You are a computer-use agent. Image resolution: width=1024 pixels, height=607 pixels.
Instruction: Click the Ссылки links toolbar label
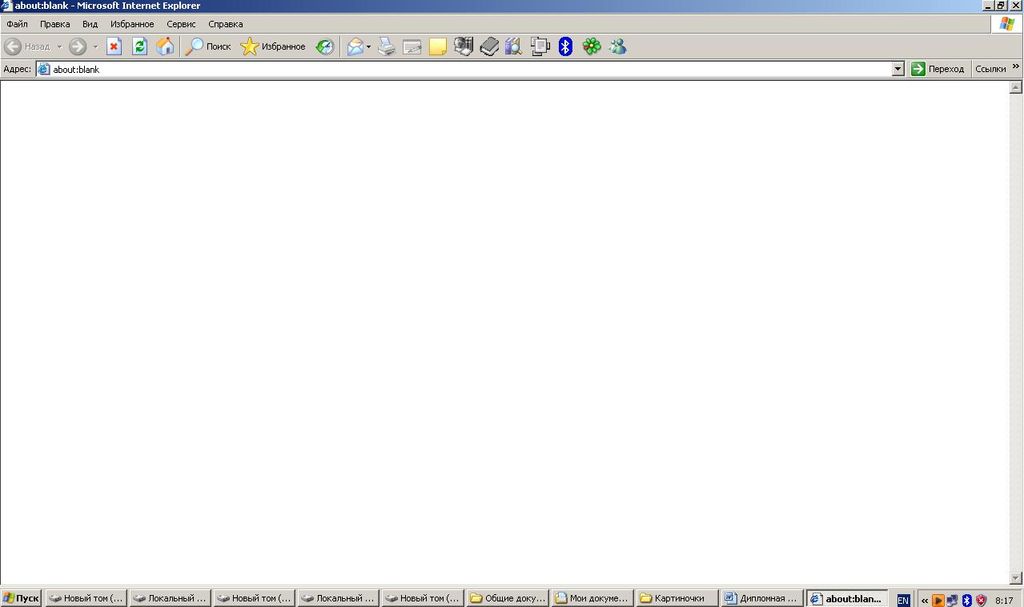point(990,69)
